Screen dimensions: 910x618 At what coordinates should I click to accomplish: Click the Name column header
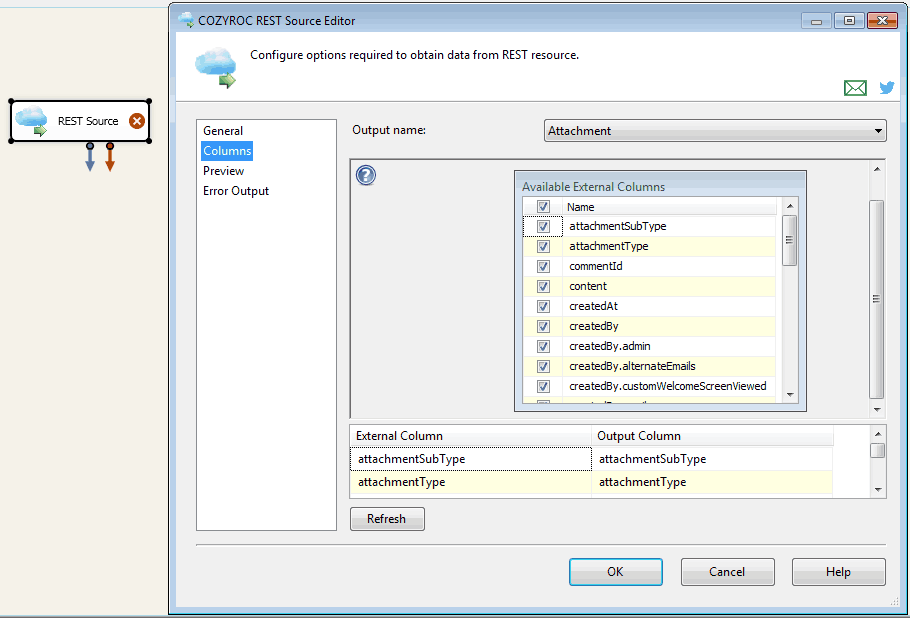(669, 207)
